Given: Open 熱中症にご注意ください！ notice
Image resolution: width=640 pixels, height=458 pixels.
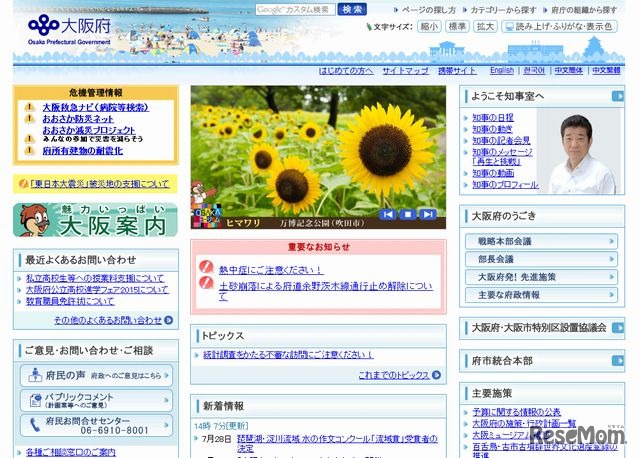Looking at the screenshot, I should pos(271,270).
